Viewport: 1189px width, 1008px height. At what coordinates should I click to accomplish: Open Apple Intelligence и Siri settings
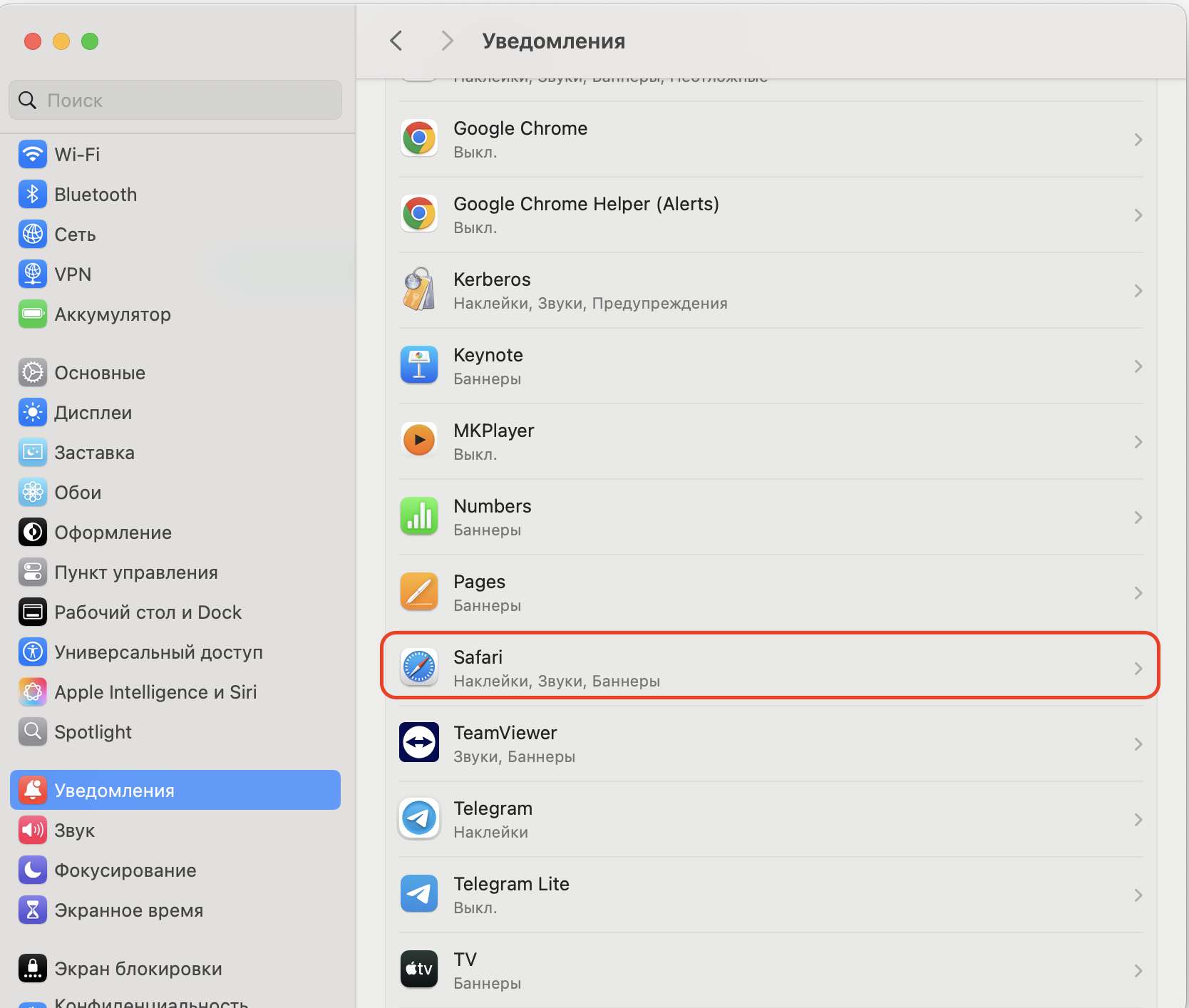(x=155, y=692)
